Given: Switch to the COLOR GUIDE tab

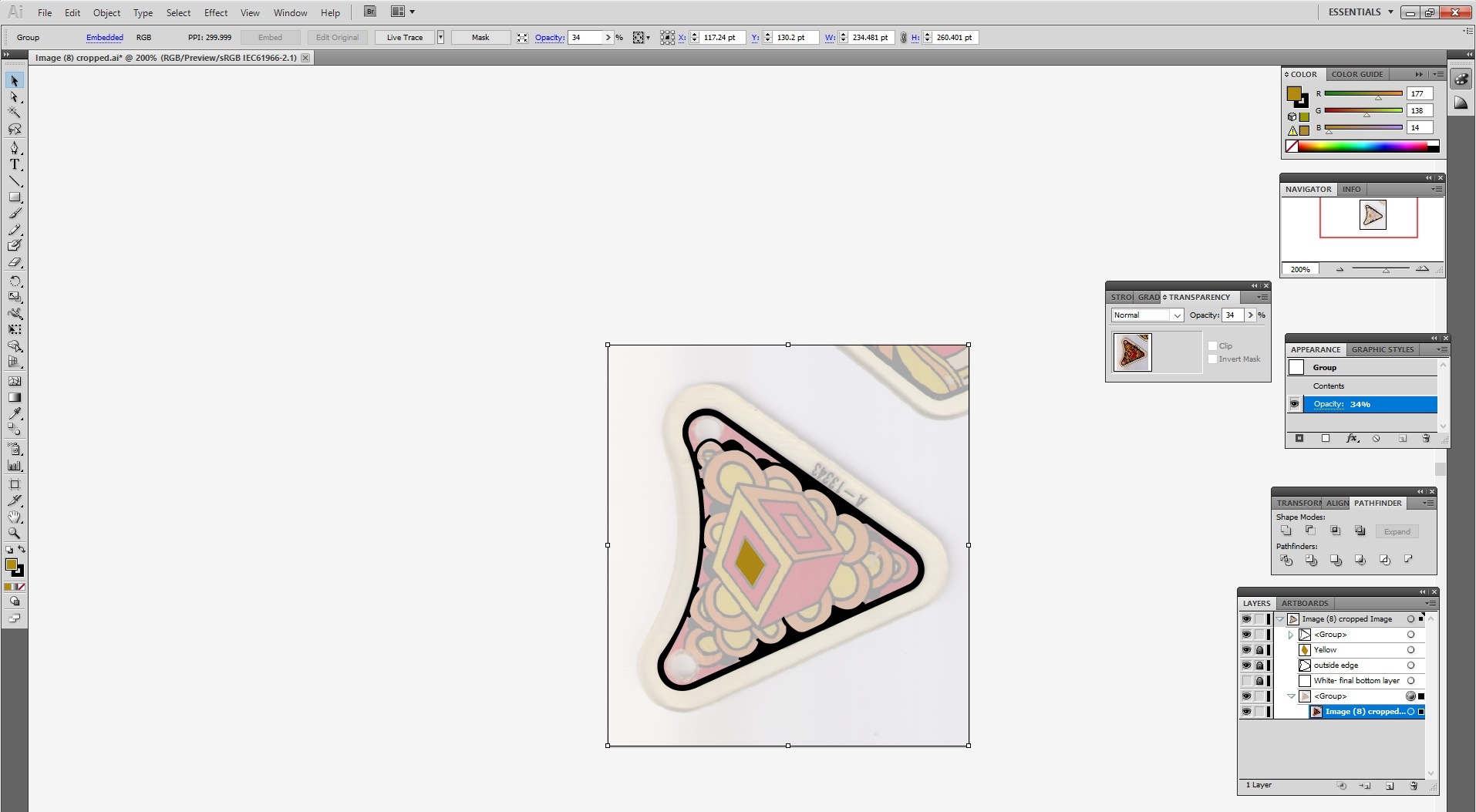Looking at the screenshot, I should 1357,74.
